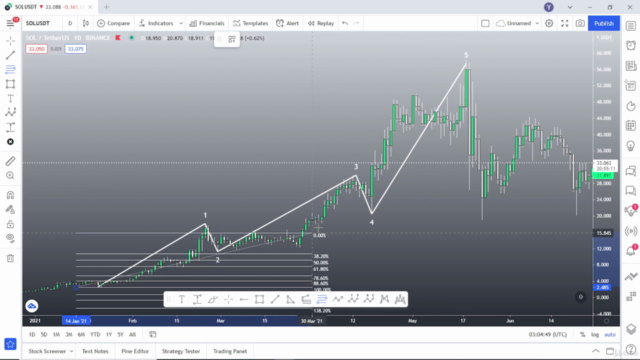640x360 pixels.
Task: Toggle auto scale mode
Action: click(610, 334)
